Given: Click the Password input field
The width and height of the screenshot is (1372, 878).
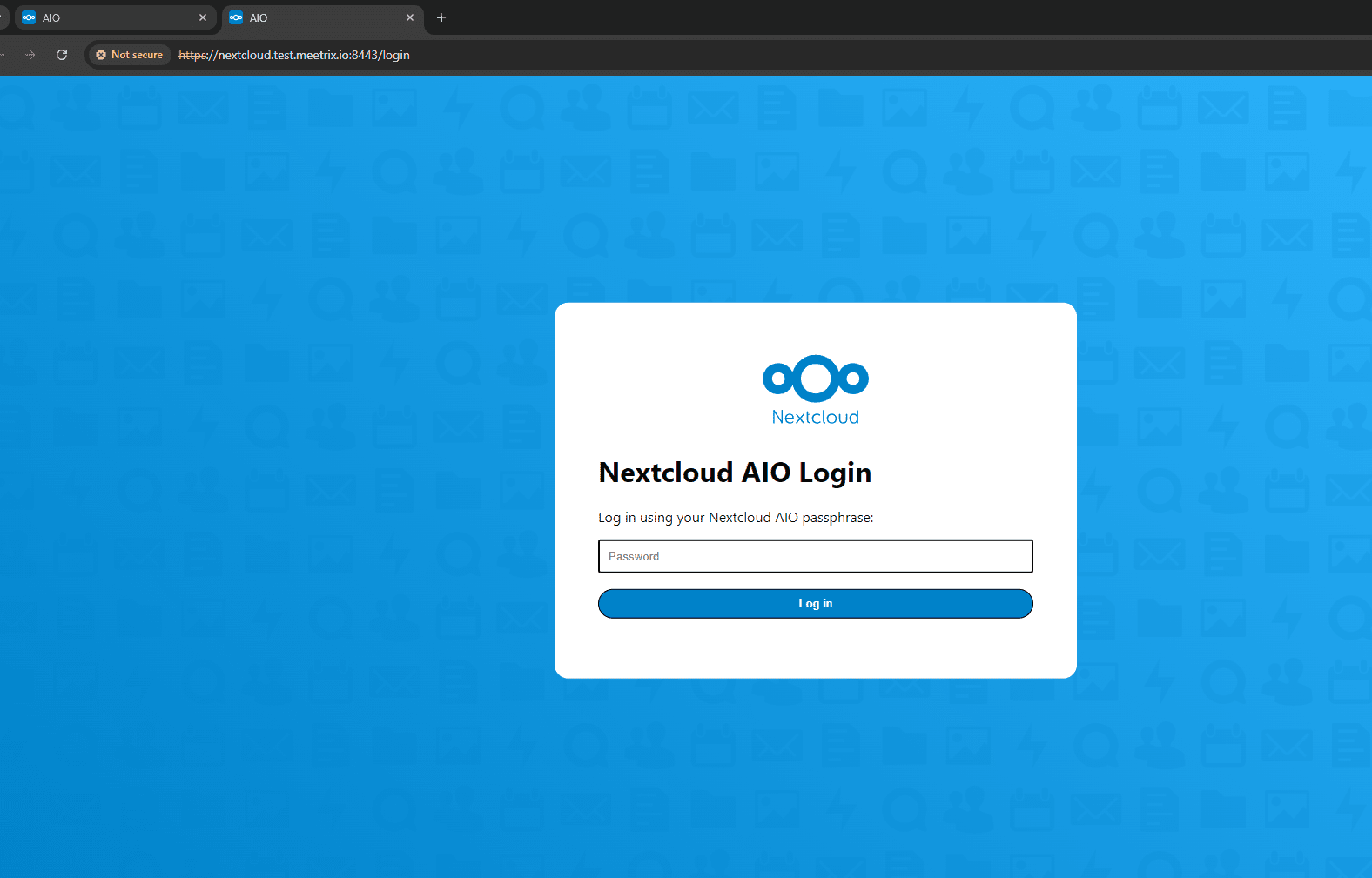Looking at the screenshot, I should coord(815,556).
